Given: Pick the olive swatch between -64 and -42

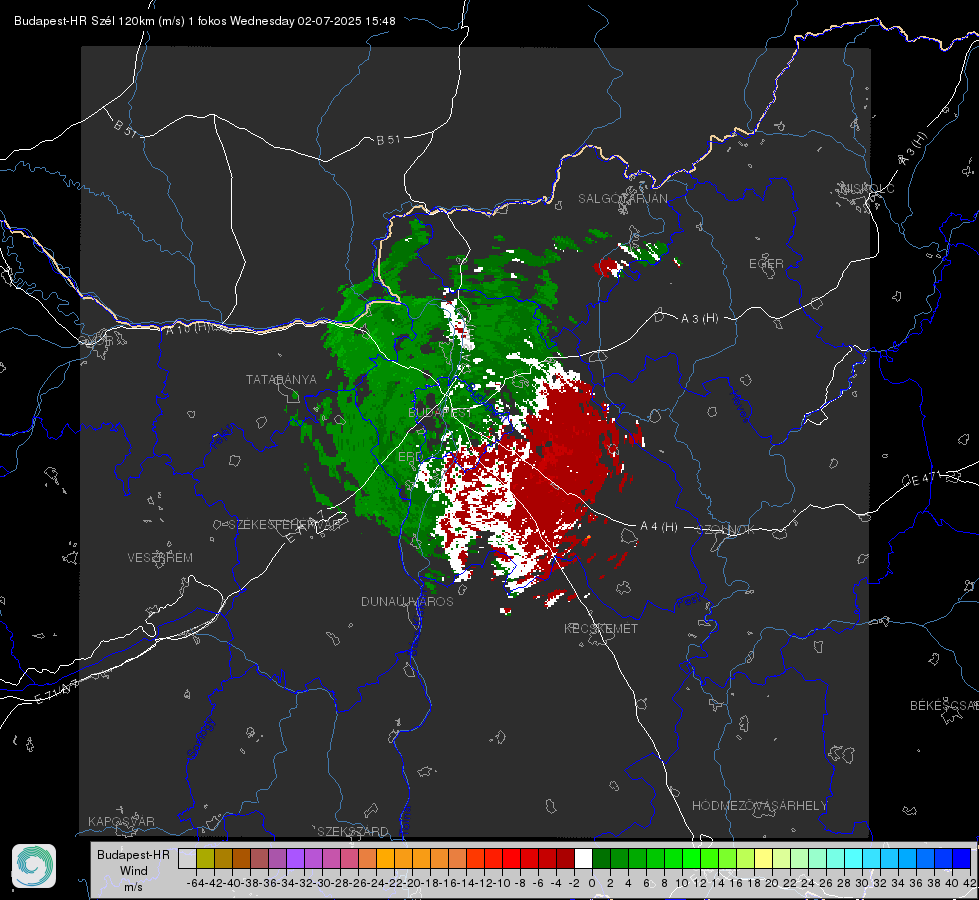Looking at the screenshot, I should 205,858.
